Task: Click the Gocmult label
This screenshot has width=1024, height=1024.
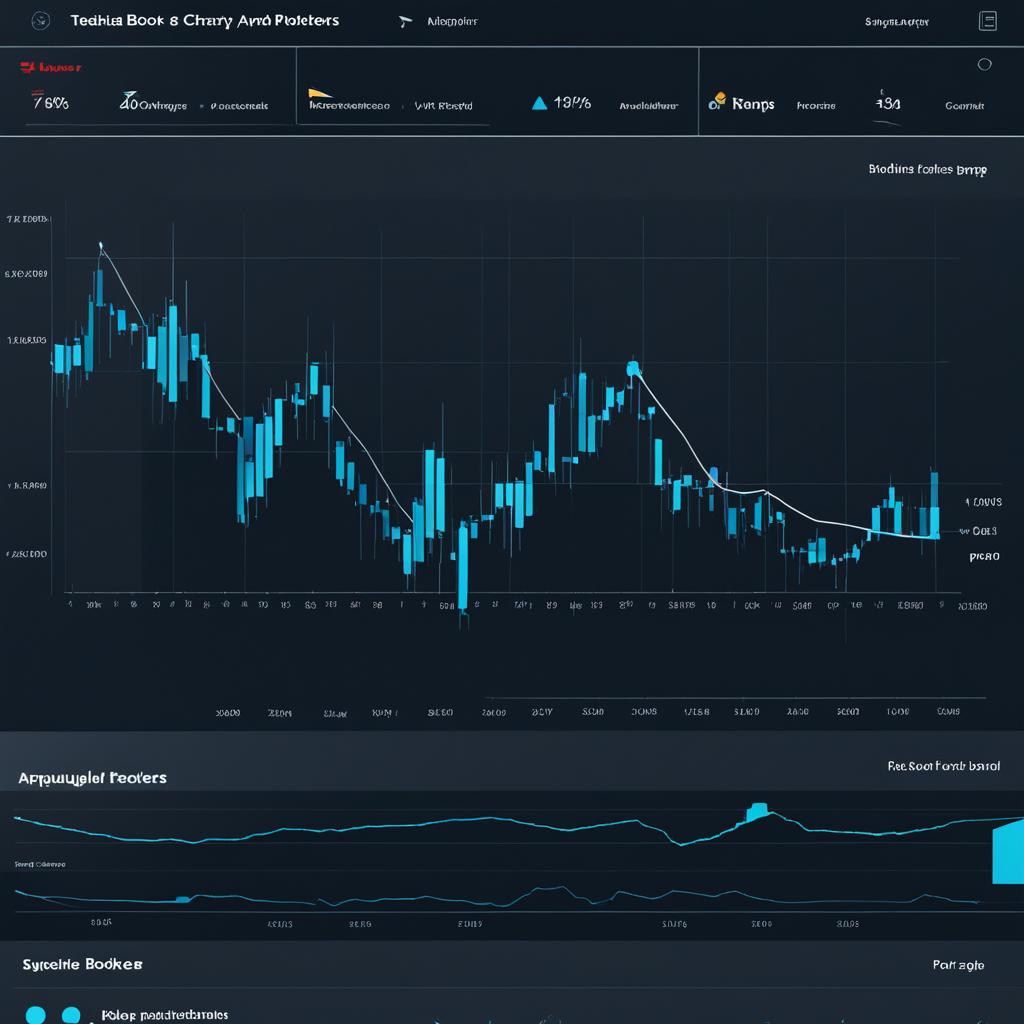Action: (x=964, y=106)
